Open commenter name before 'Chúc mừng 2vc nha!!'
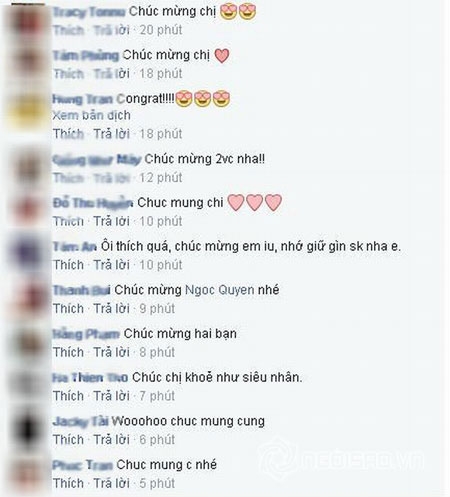This screenshot has height=497, width=450. tap(97, 160)
